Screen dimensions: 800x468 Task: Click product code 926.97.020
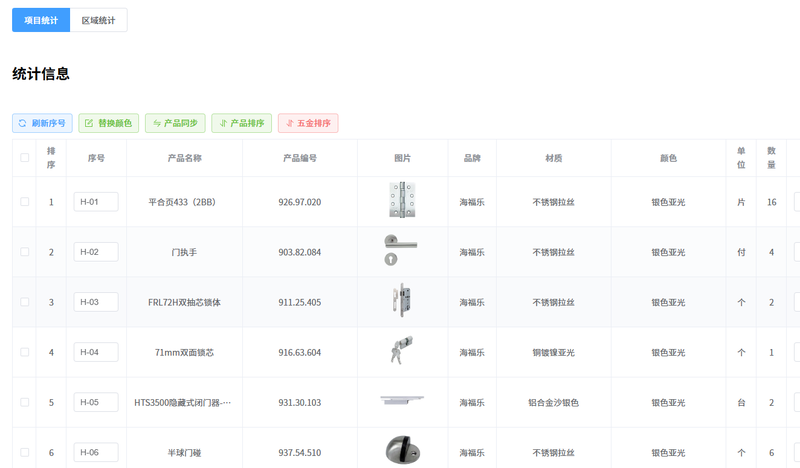(x=299, y=202)
